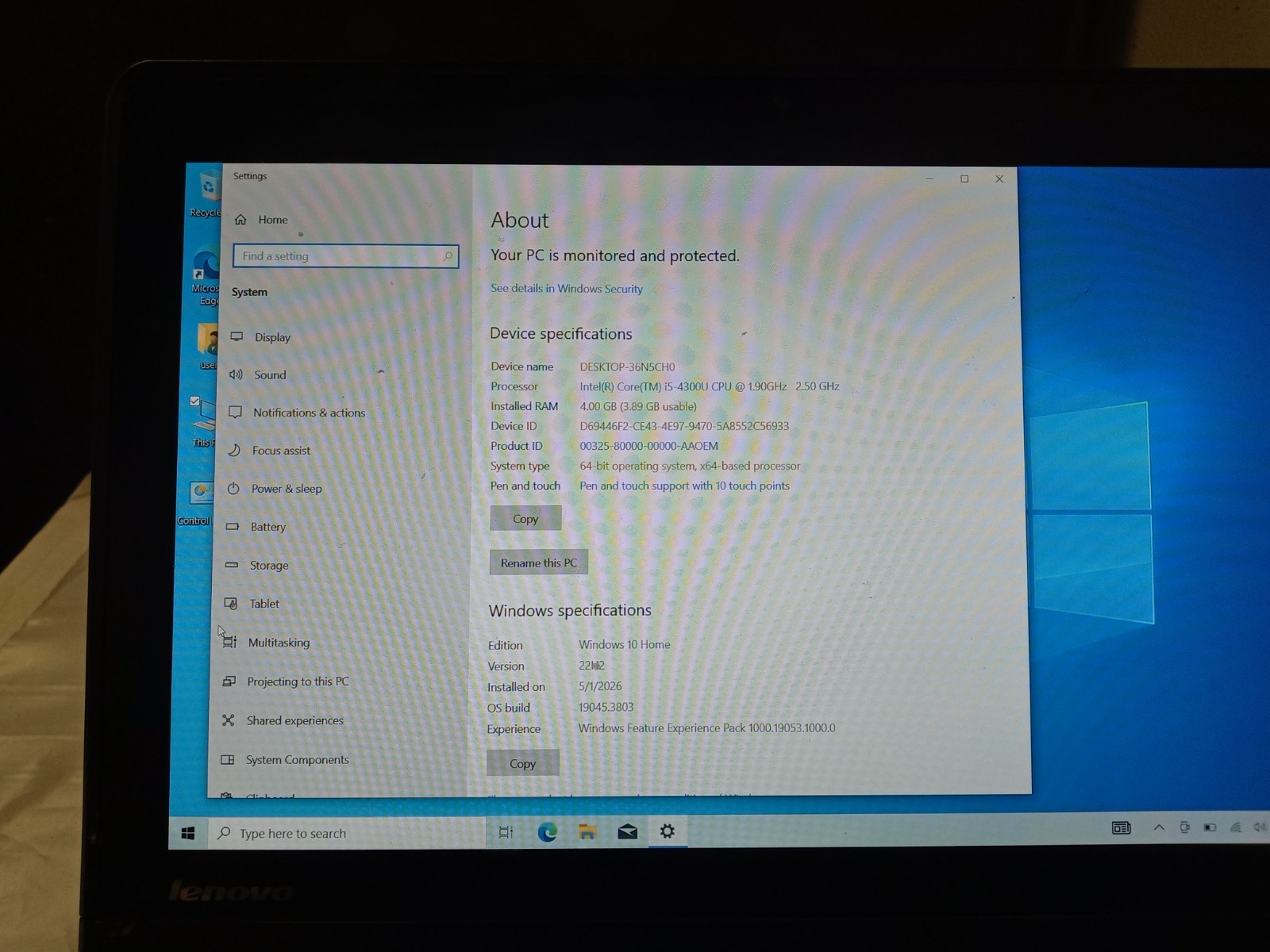Click the Battery icon in sidebar

click(233, 526)
